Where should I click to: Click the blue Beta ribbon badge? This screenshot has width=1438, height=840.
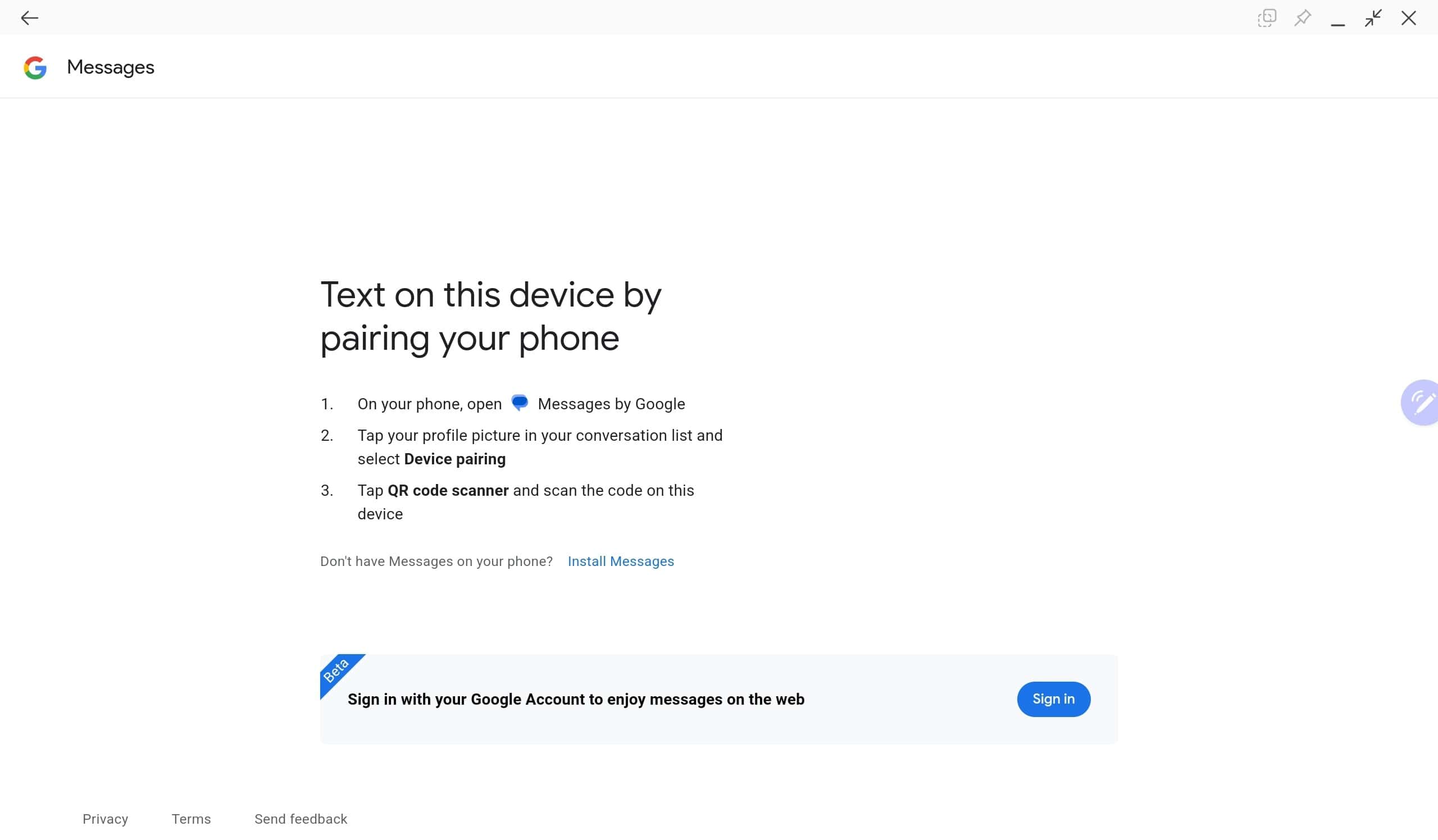(336, 670)
